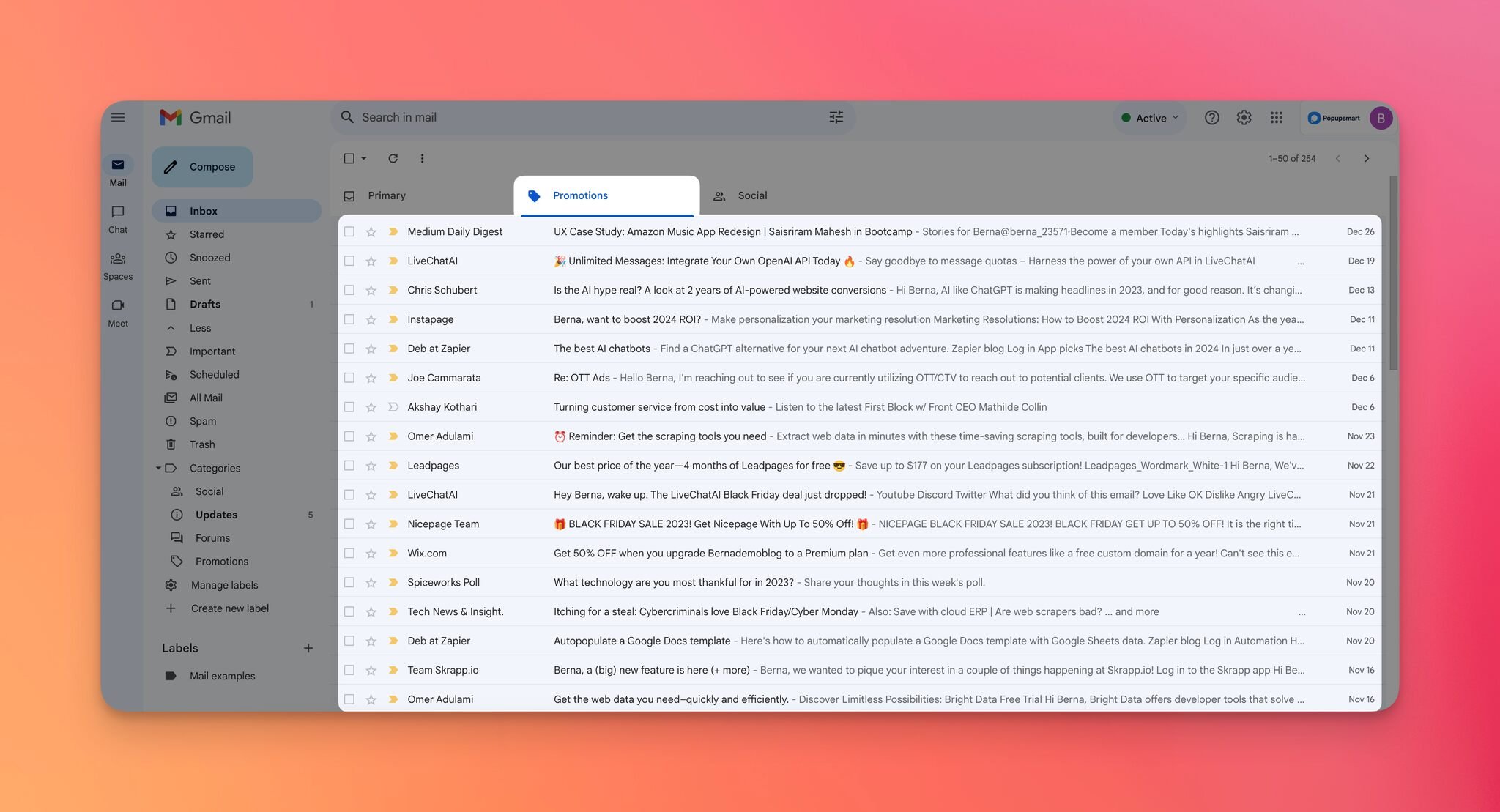Image resolution: width=1500 pixels, height=812 pixels.
Task: Open the Settings gear icon
Action: [x=1244, y=118]
